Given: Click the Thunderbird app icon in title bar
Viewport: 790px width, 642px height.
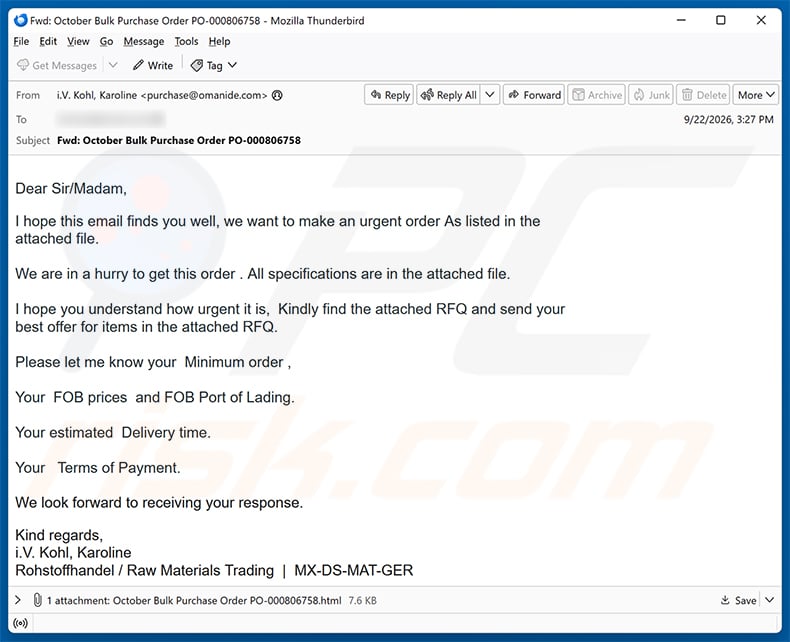Looking at the screenshot, I should coord(21,20).
